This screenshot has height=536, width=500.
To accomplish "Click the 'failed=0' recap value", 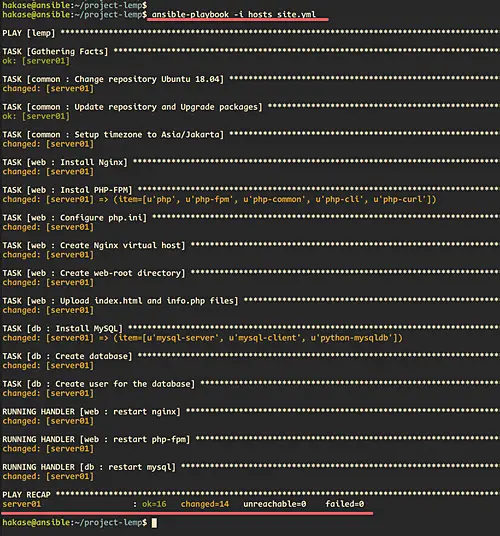I will point(345,504).
